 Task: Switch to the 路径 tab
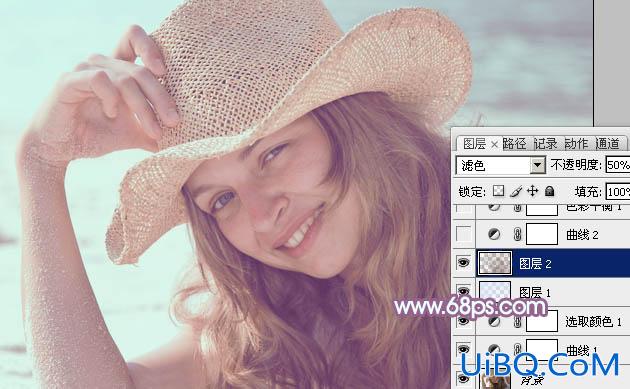pyautogui.click(x=515, y=143)
